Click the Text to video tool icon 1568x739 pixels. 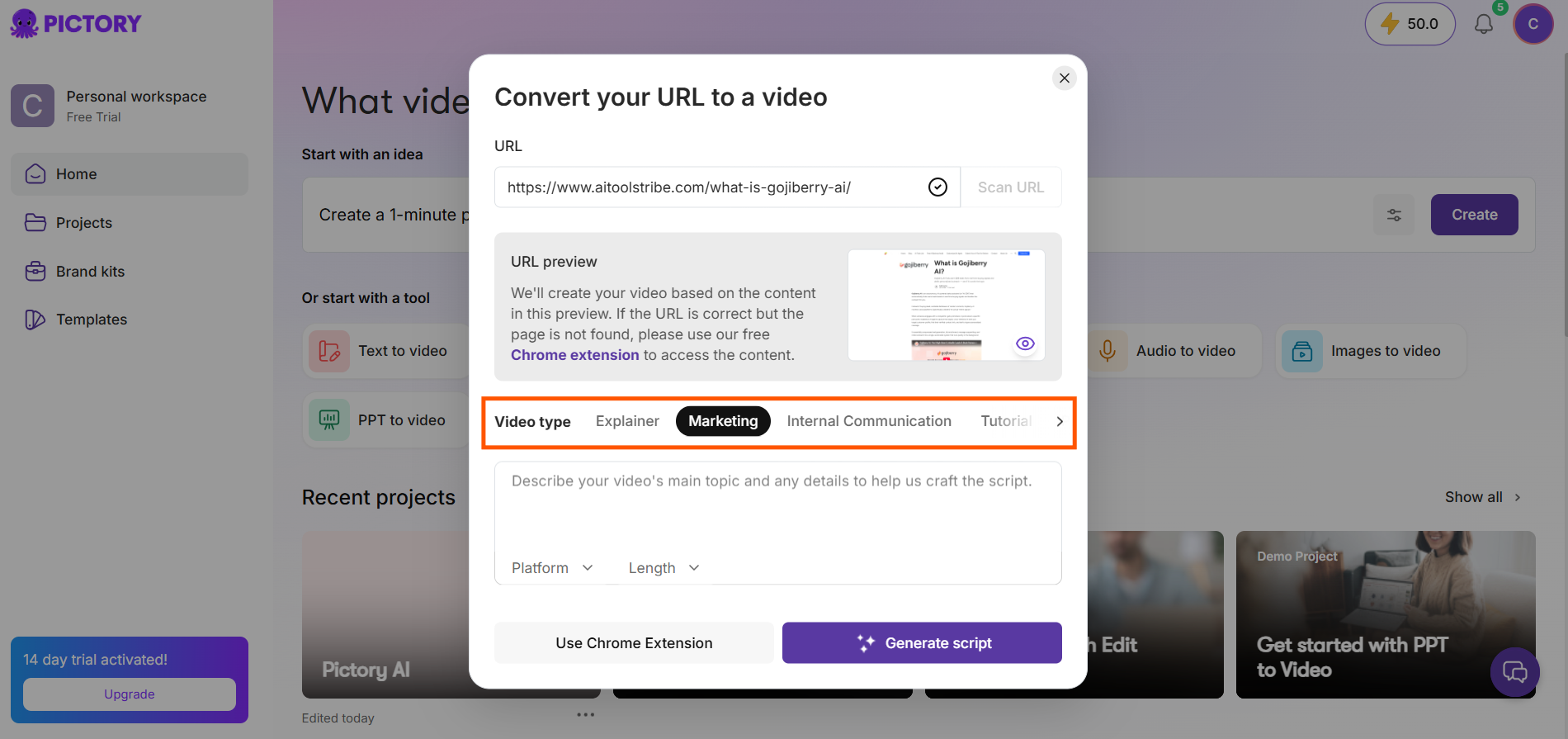pos(329,351)
